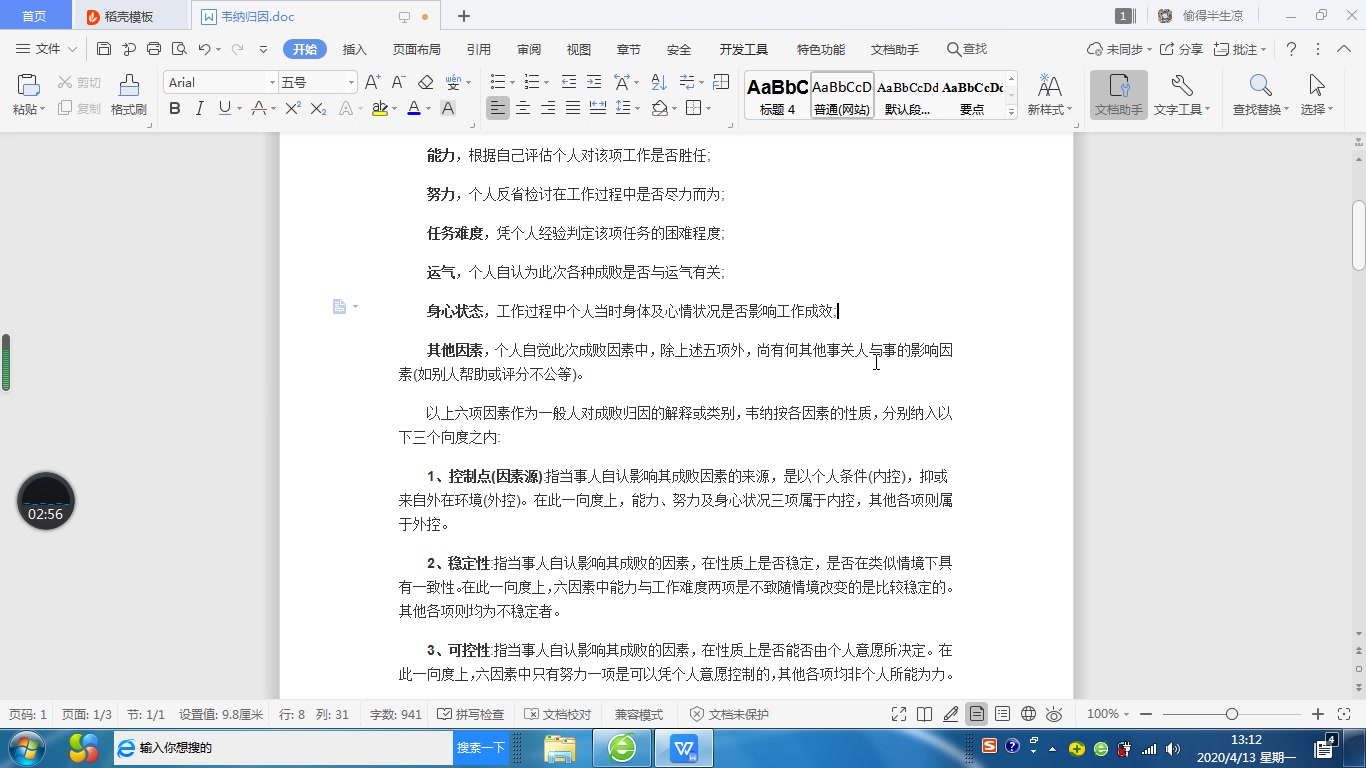The image size is (1366, 768).
Task: Increase font size with A+ icon
Action: click(x=372, y=82)
